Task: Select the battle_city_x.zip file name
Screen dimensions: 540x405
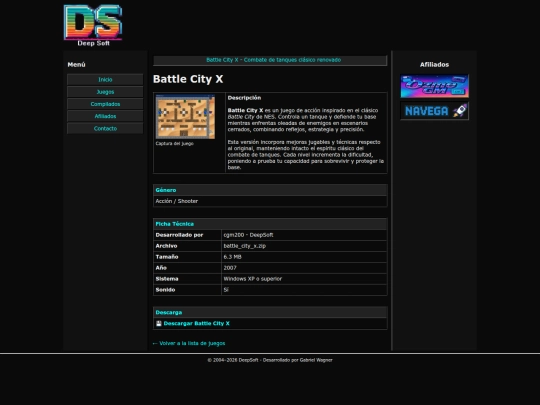Action: 245,246
